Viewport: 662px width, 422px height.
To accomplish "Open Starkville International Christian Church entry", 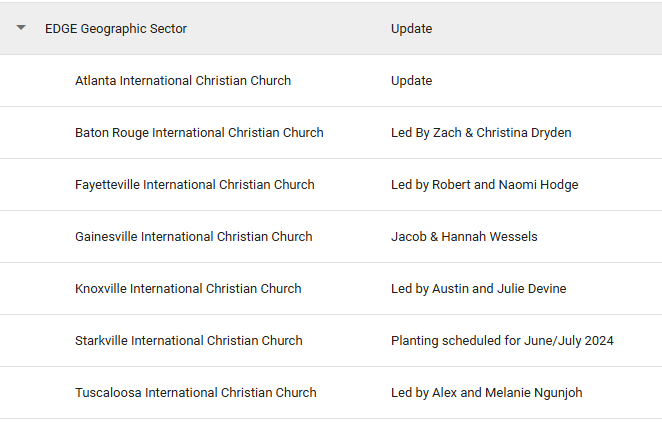I will tap(189, 341).
